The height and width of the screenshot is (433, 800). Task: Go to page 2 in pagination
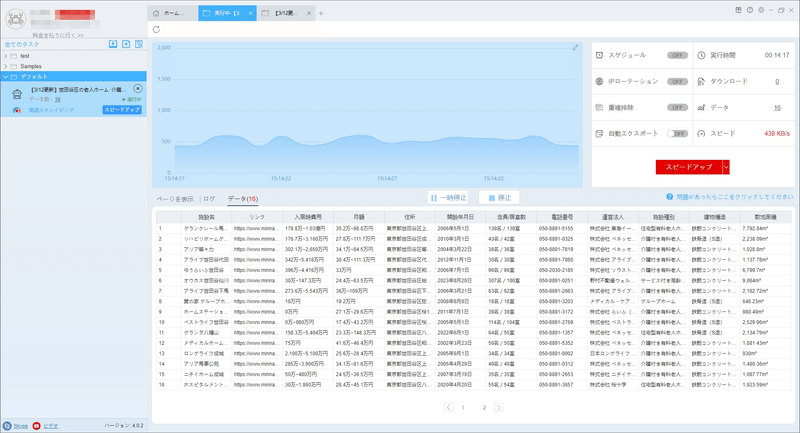click(x=484, y=407)
